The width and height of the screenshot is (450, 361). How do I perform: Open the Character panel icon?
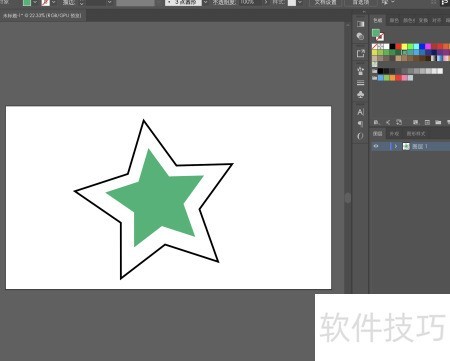point(360,112)
